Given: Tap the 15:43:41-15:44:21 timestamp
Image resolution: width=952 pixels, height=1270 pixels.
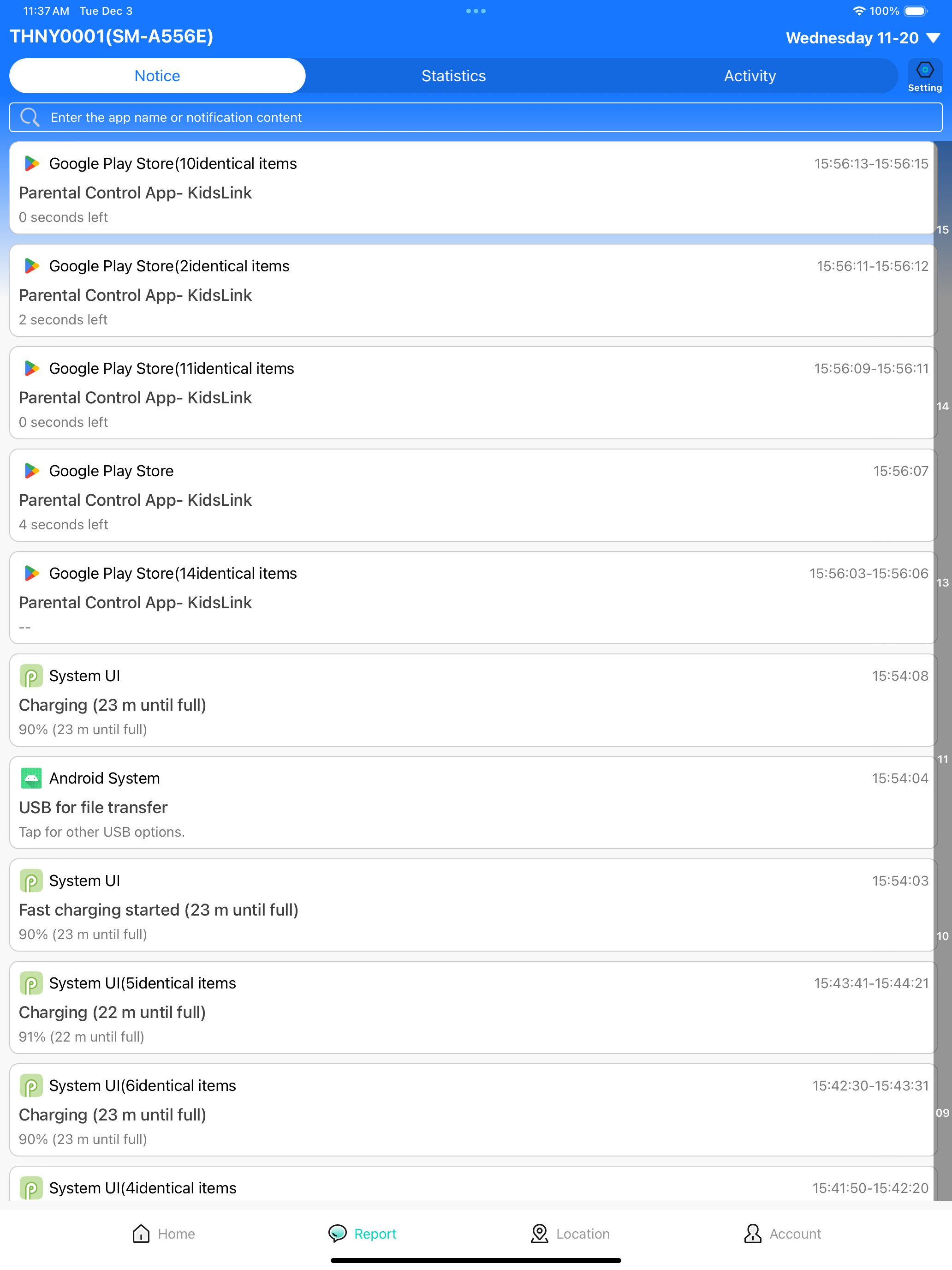Looking at the screenshot, I should click(x=871, y=983).
